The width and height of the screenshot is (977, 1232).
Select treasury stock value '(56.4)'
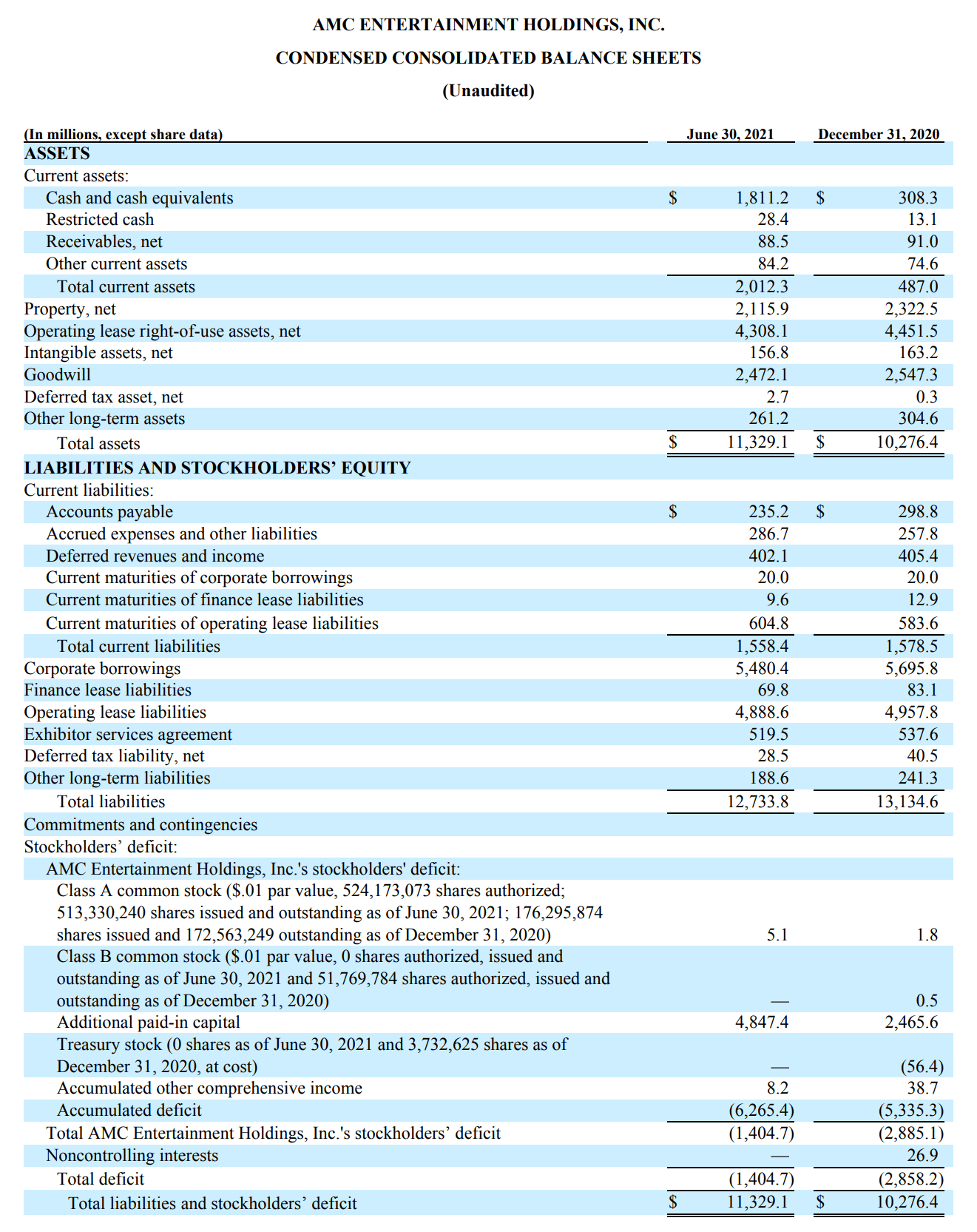pos(922,1067)
